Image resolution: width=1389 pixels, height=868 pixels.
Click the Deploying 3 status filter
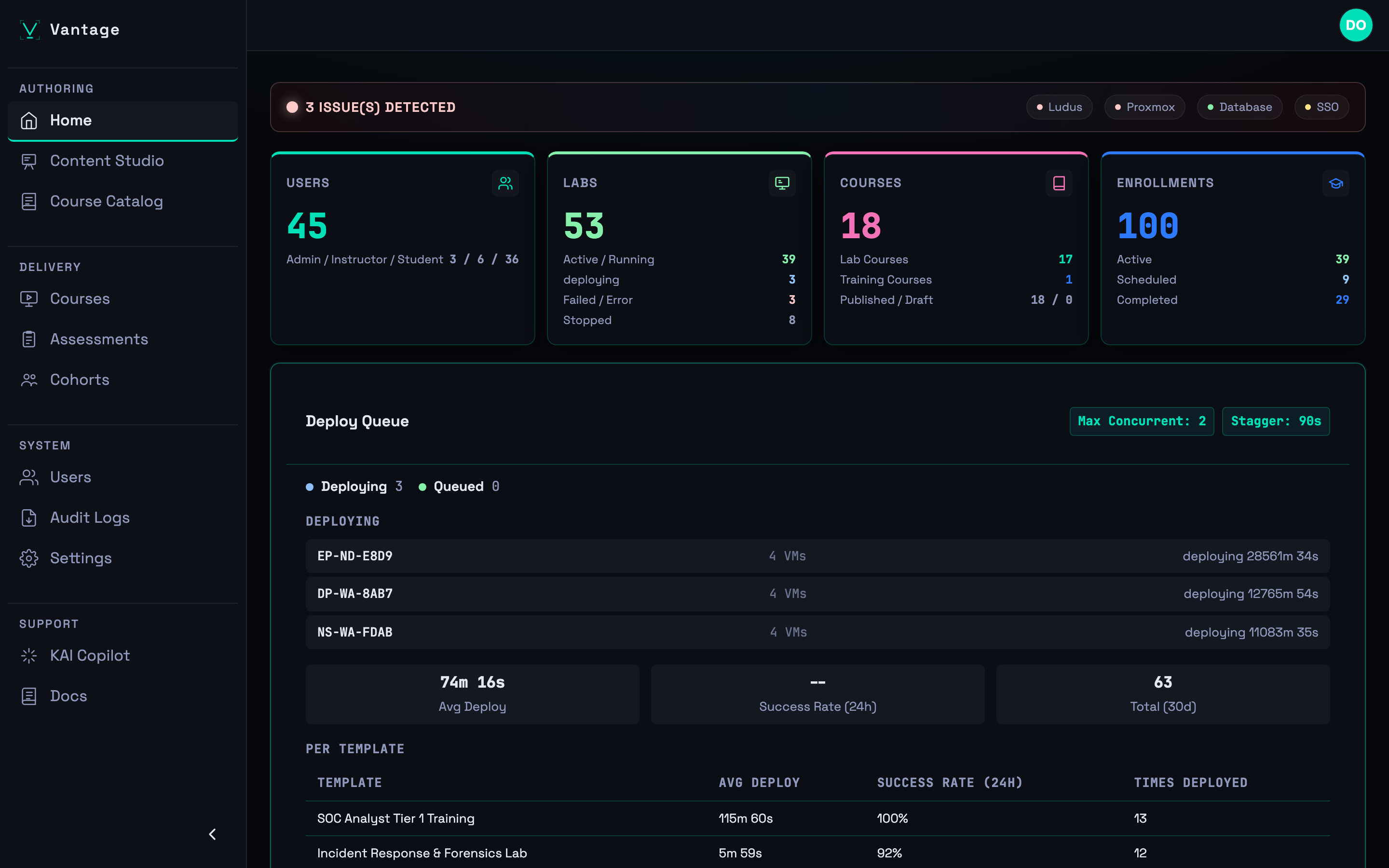[x=354, y=487]
